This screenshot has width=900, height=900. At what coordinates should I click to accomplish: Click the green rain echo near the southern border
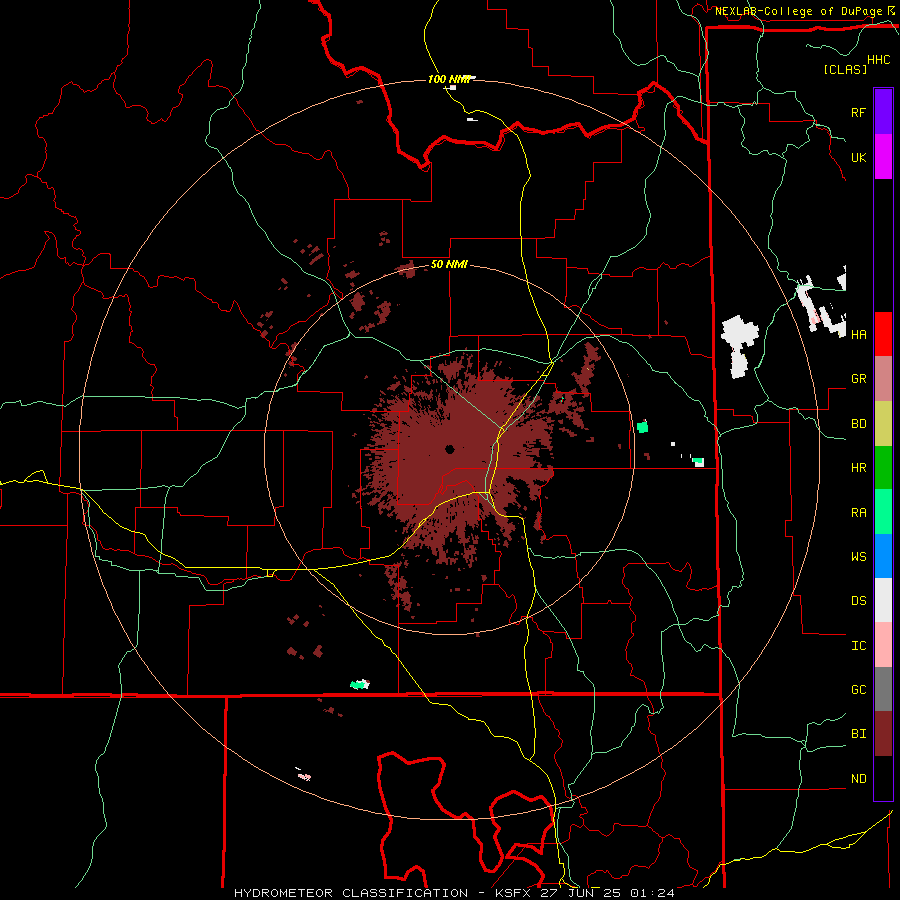point(359,684)
